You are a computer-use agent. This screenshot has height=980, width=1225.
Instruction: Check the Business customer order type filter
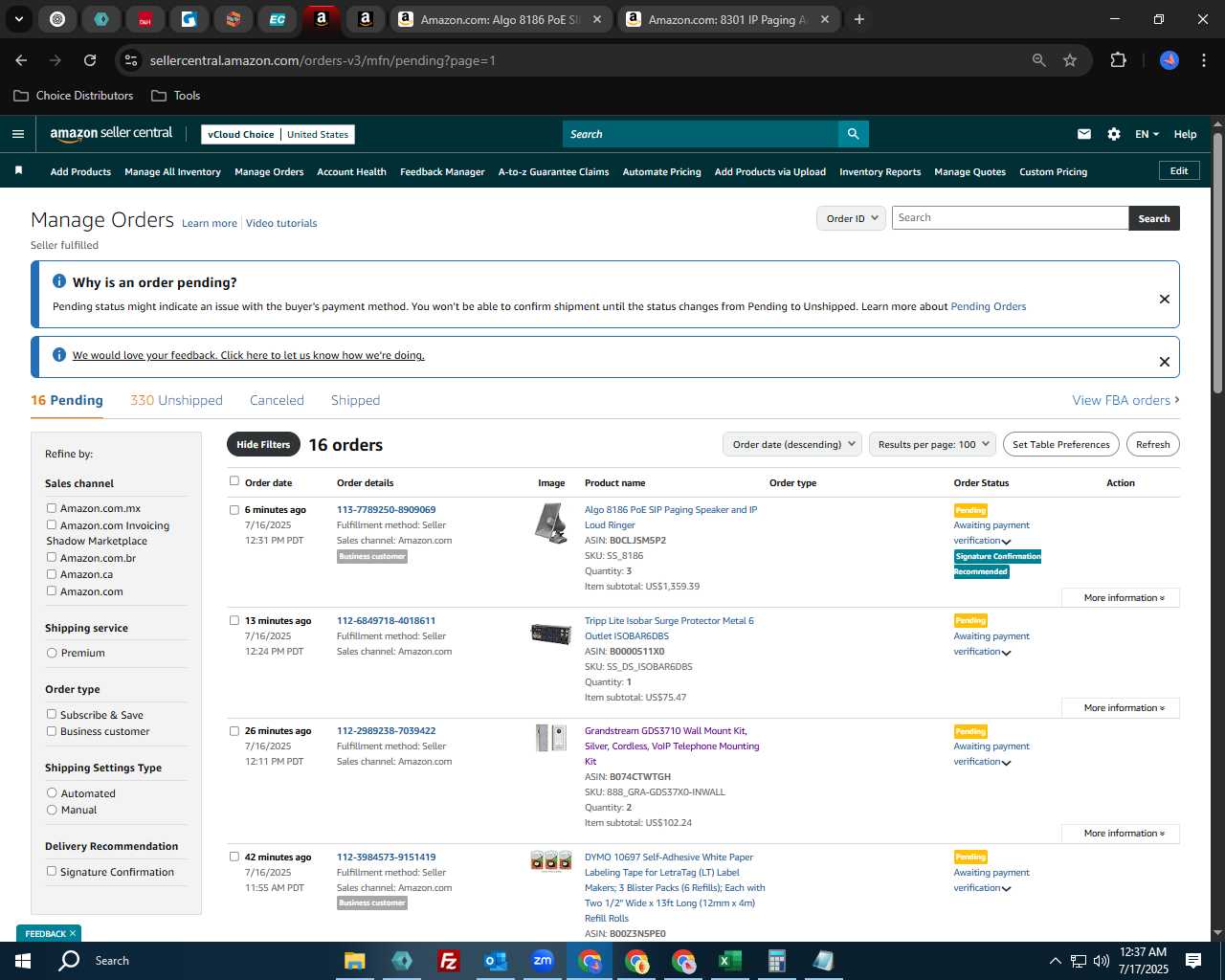(x=52, y=731)
